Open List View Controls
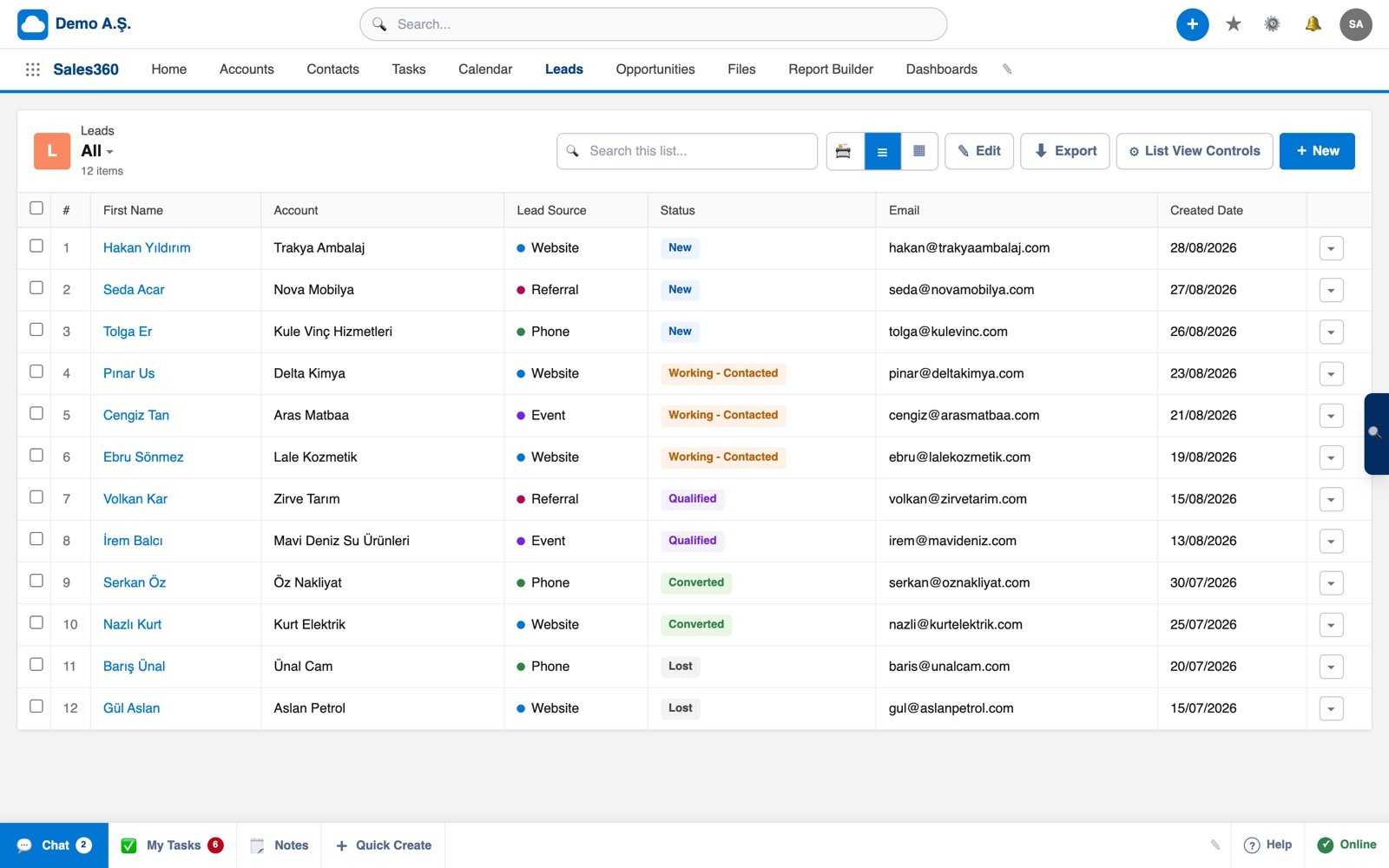This screenshot has height=868, width=1389. pos(1195,151)
